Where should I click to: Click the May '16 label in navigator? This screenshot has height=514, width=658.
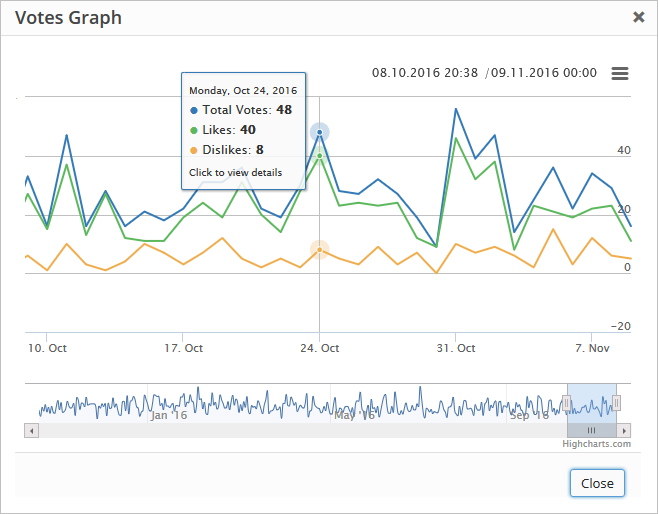pos(355,415)
